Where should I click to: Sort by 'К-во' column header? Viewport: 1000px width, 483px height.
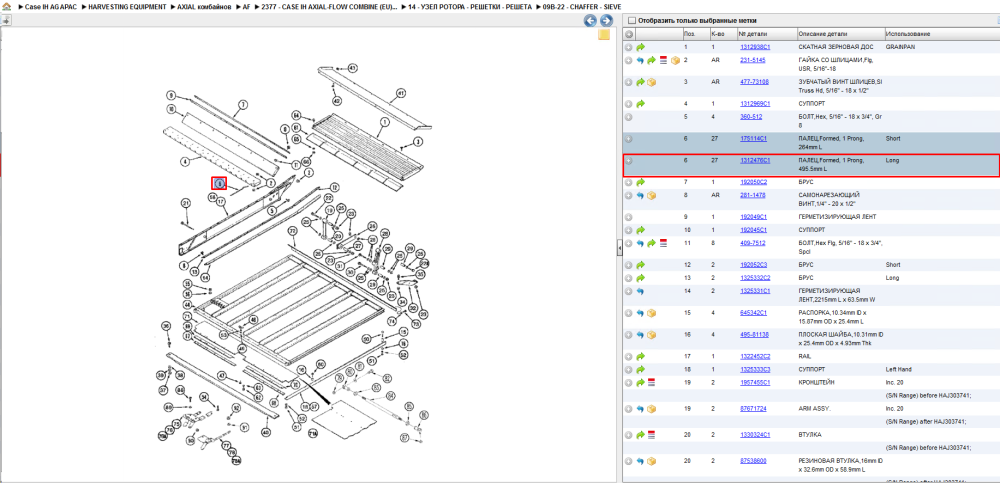(717, 34)
